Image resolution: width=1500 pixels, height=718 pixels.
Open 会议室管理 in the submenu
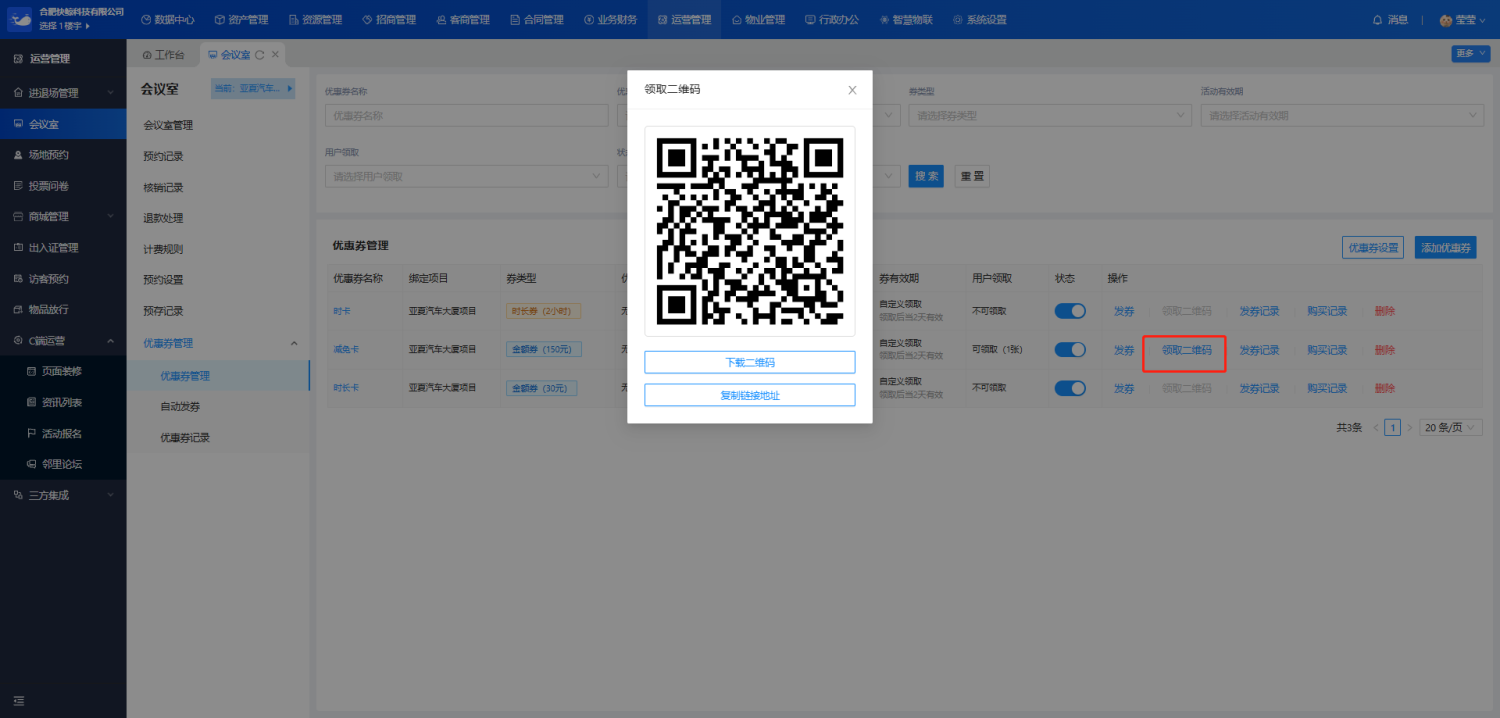click(x=168, y=125)
